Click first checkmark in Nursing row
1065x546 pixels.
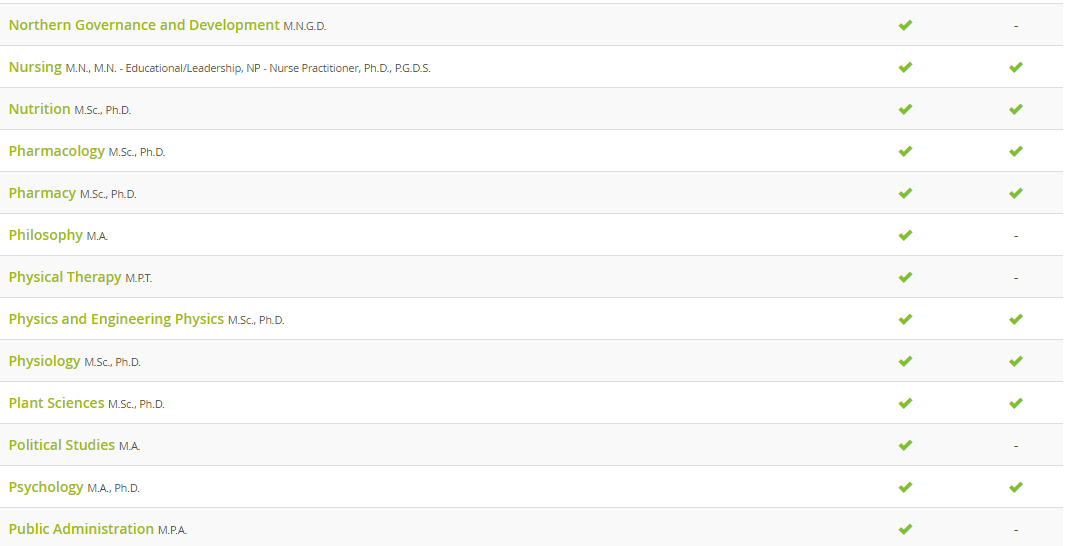(905, 67)
